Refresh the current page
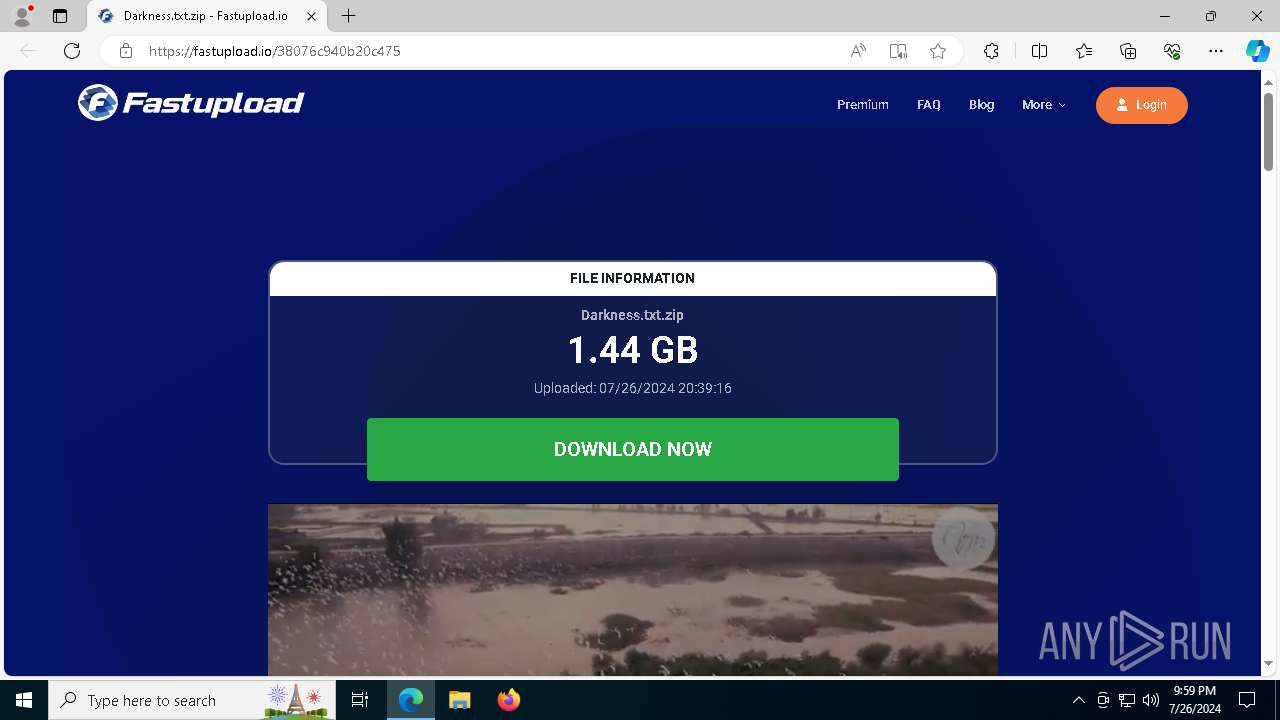 coord(72,51)
